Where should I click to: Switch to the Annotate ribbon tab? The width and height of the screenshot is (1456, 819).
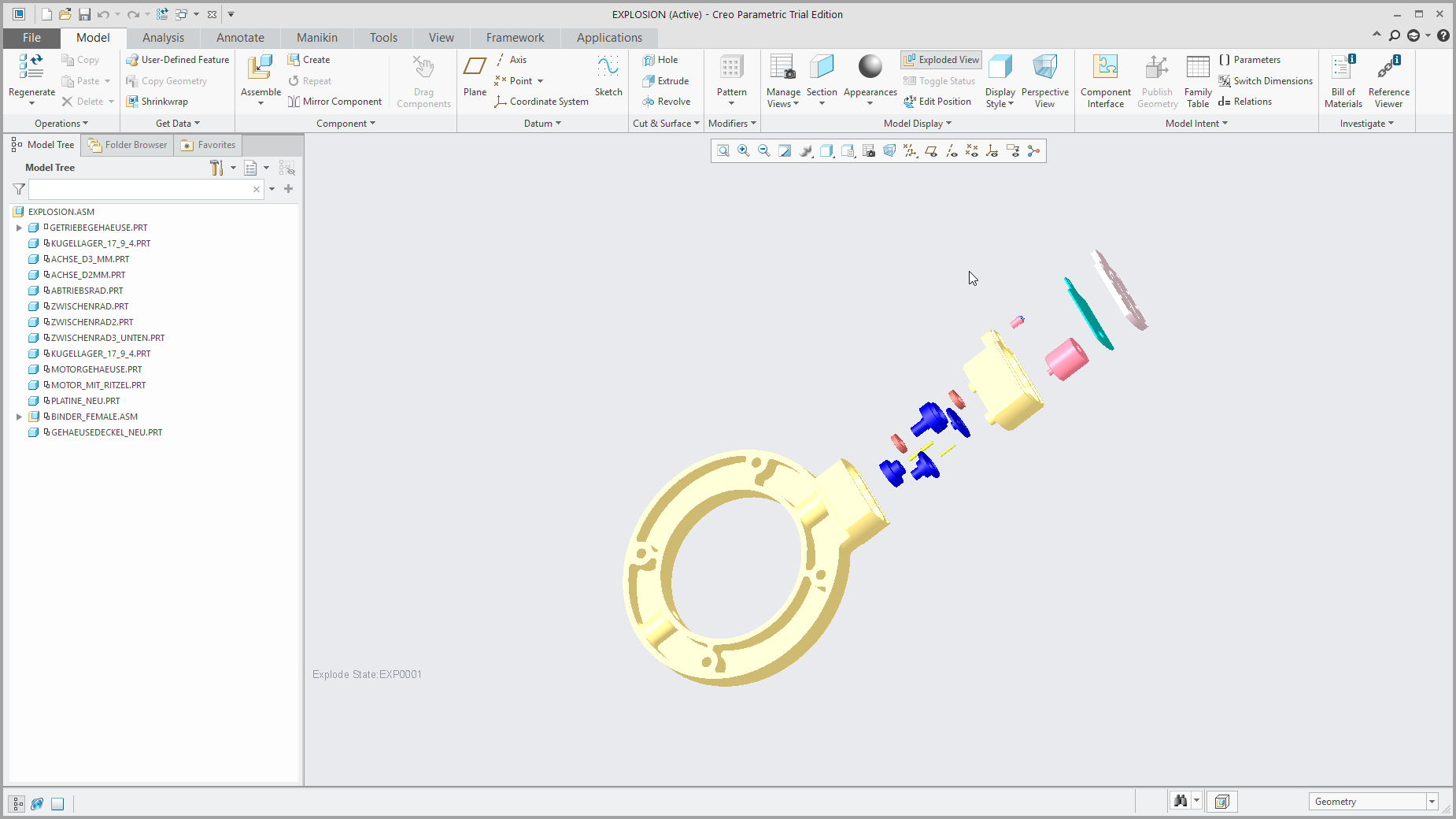pos(240,38)
